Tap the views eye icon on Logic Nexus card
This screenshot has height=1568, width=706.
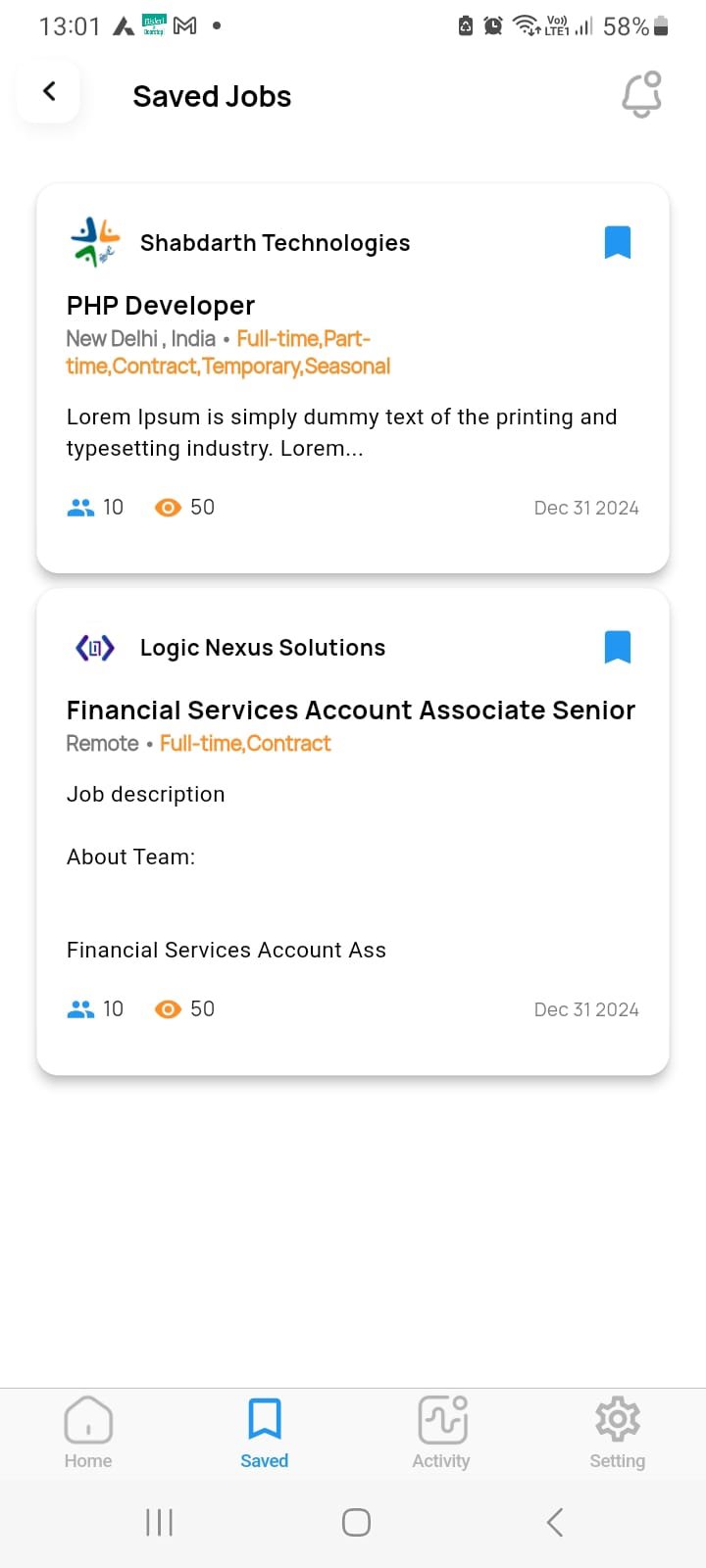tap(168, 1009)
